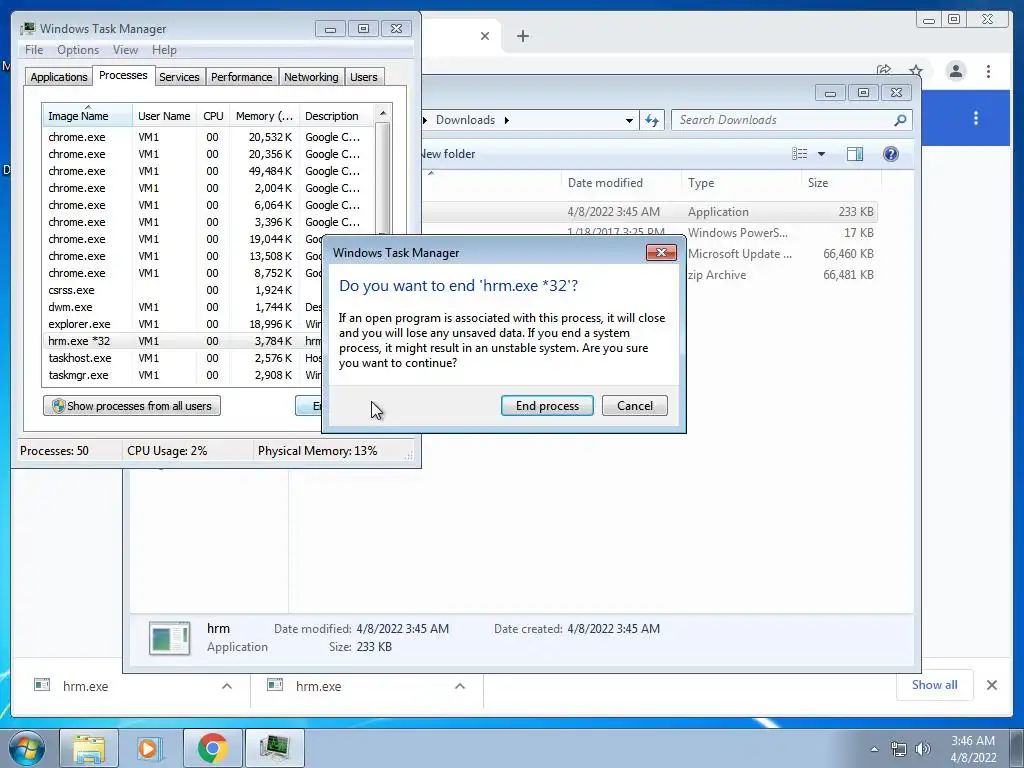Close the Chrome downloads bar
The image size is (1024, 768).
coord(991,685)
